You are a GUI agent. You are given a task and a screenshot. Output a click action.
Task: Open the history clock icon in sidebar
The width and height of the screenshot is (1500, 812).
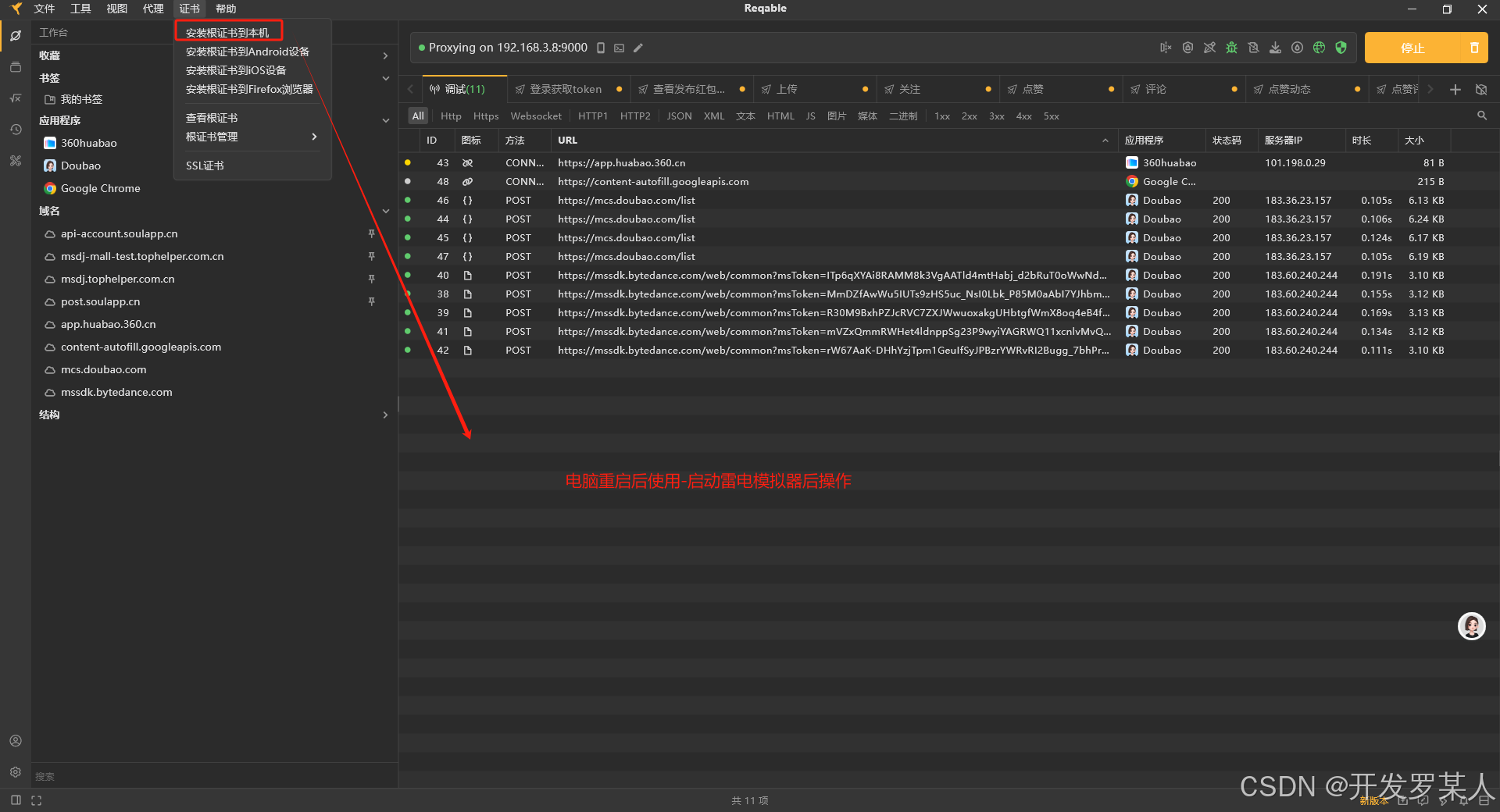16,130
